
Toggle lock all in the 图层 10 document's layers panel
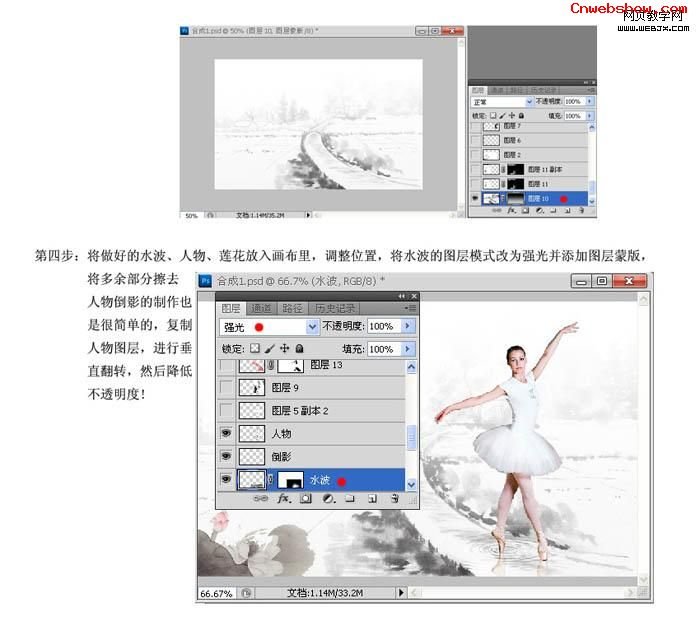(x=521, y=116)
